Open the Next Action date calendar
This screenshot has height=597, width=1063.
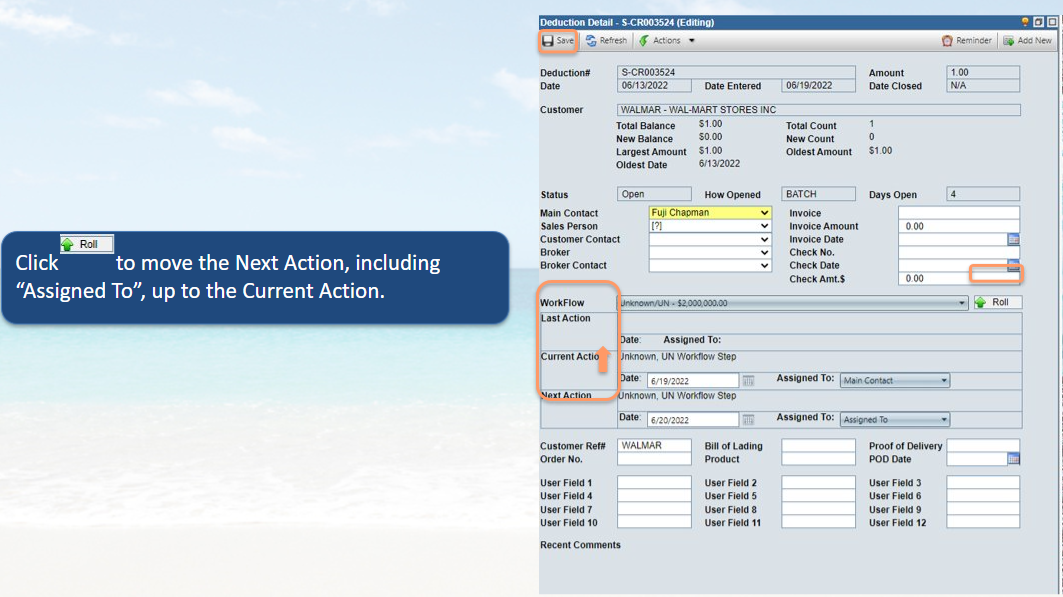point(748,420)
